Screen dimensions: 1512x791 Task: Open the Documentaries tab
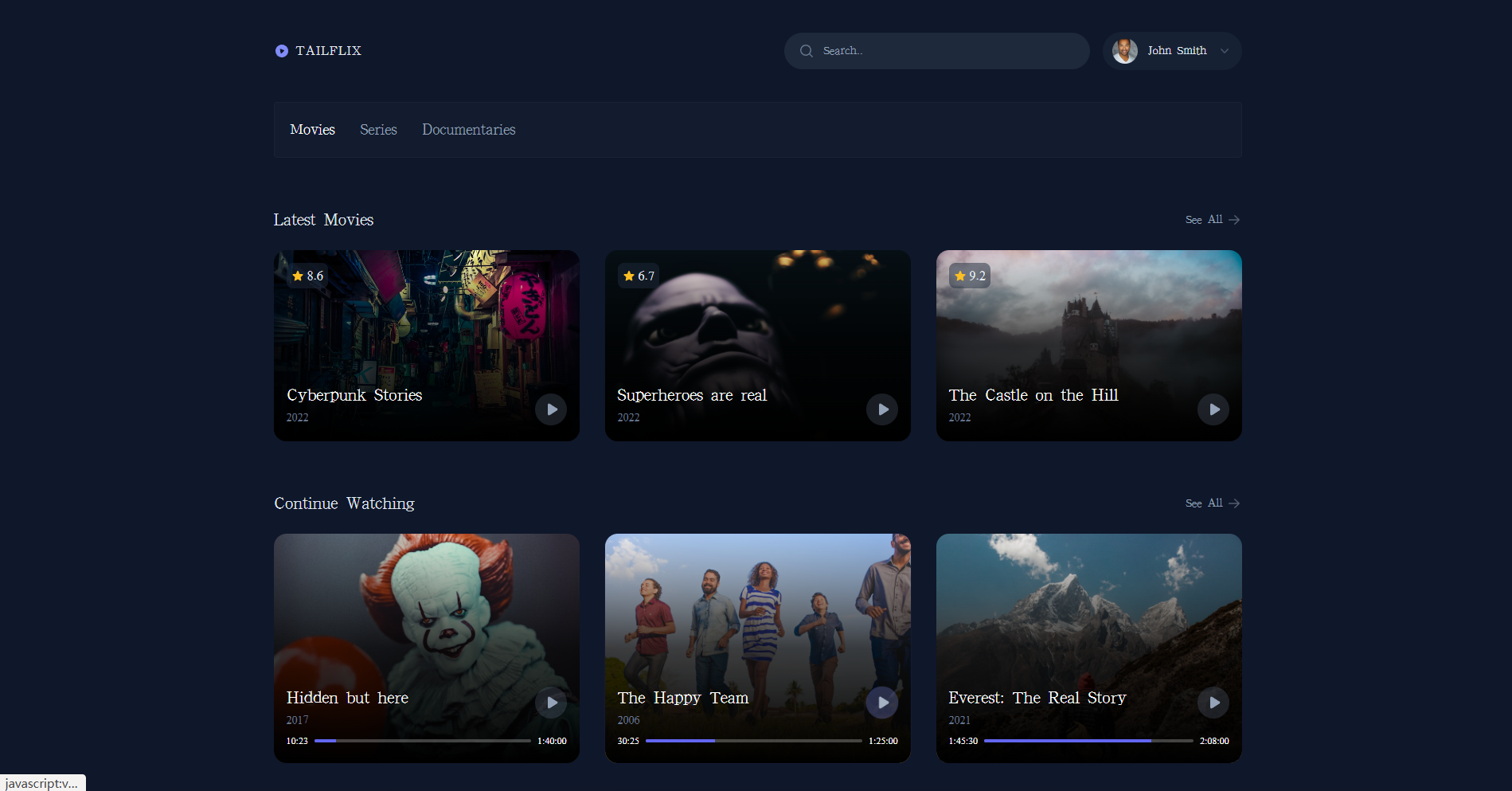[x=469, y=130]
